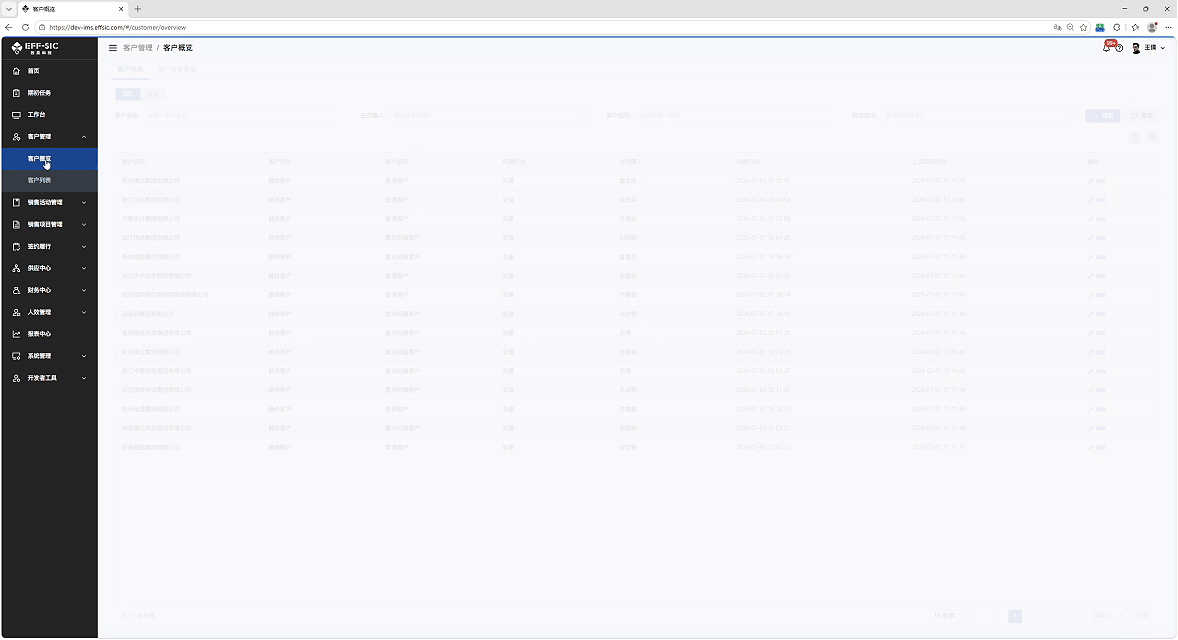
Task: Expand the 开发者工具 menu chevron
Action: [x=84, y=378]
